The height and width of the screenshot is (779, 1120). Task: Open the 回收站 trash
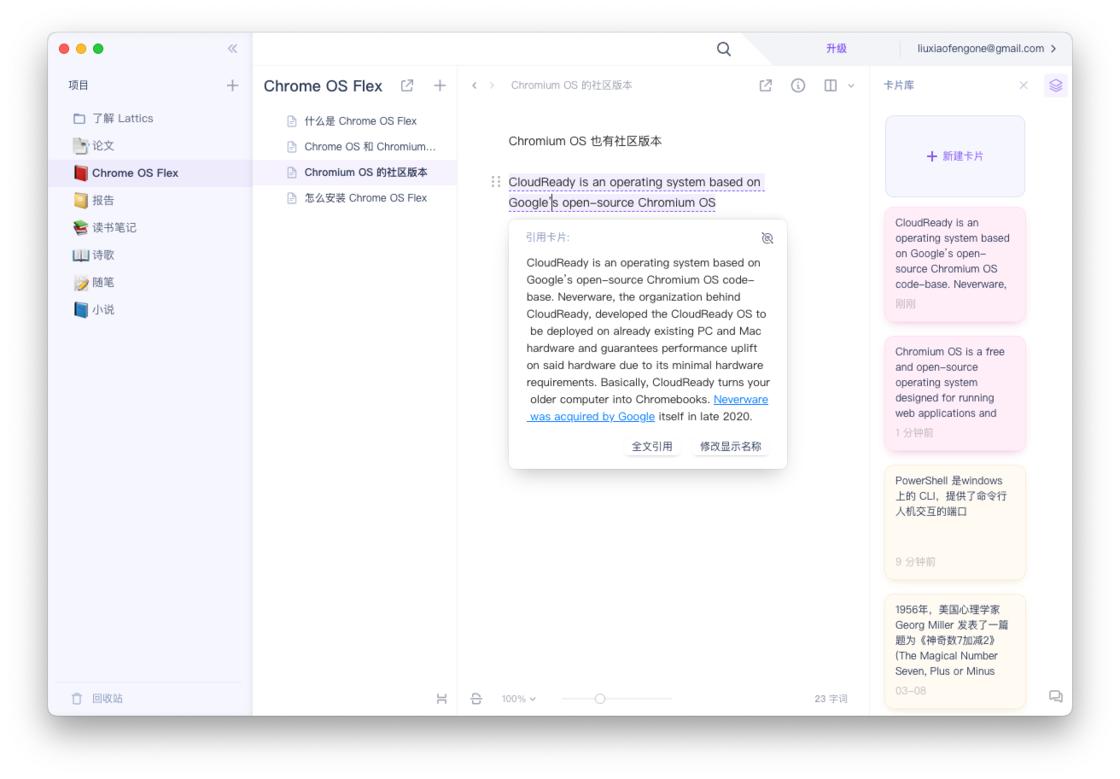(97, 698)
